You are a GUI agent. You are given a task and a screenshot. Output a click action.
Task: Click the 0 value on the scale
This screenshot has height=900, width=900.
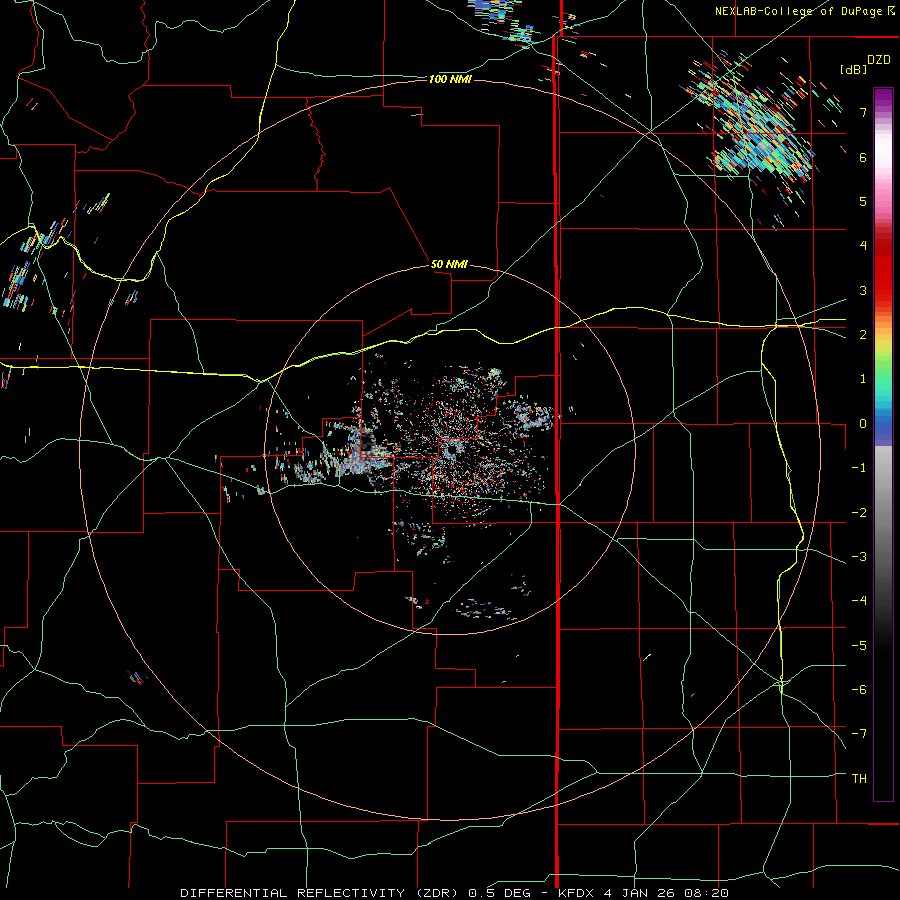[863, 424]
